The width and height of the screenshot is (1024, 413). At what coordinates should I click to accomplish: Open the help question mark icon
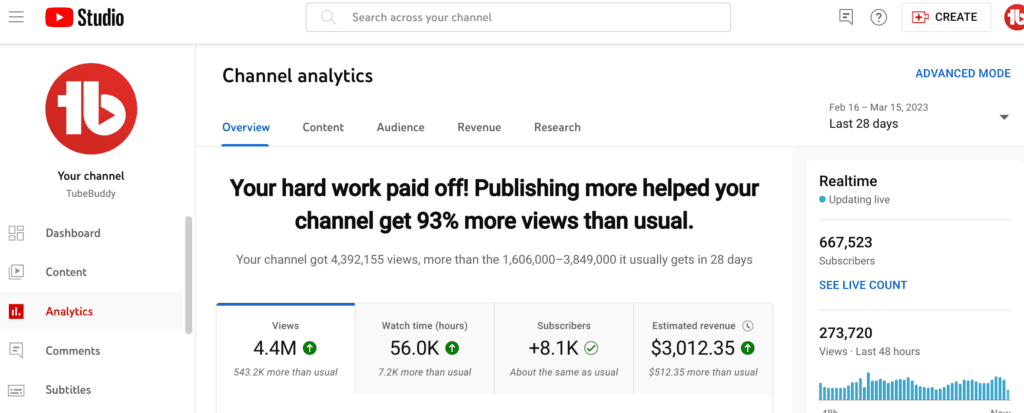pyautogui.click(x=879, y=17)
